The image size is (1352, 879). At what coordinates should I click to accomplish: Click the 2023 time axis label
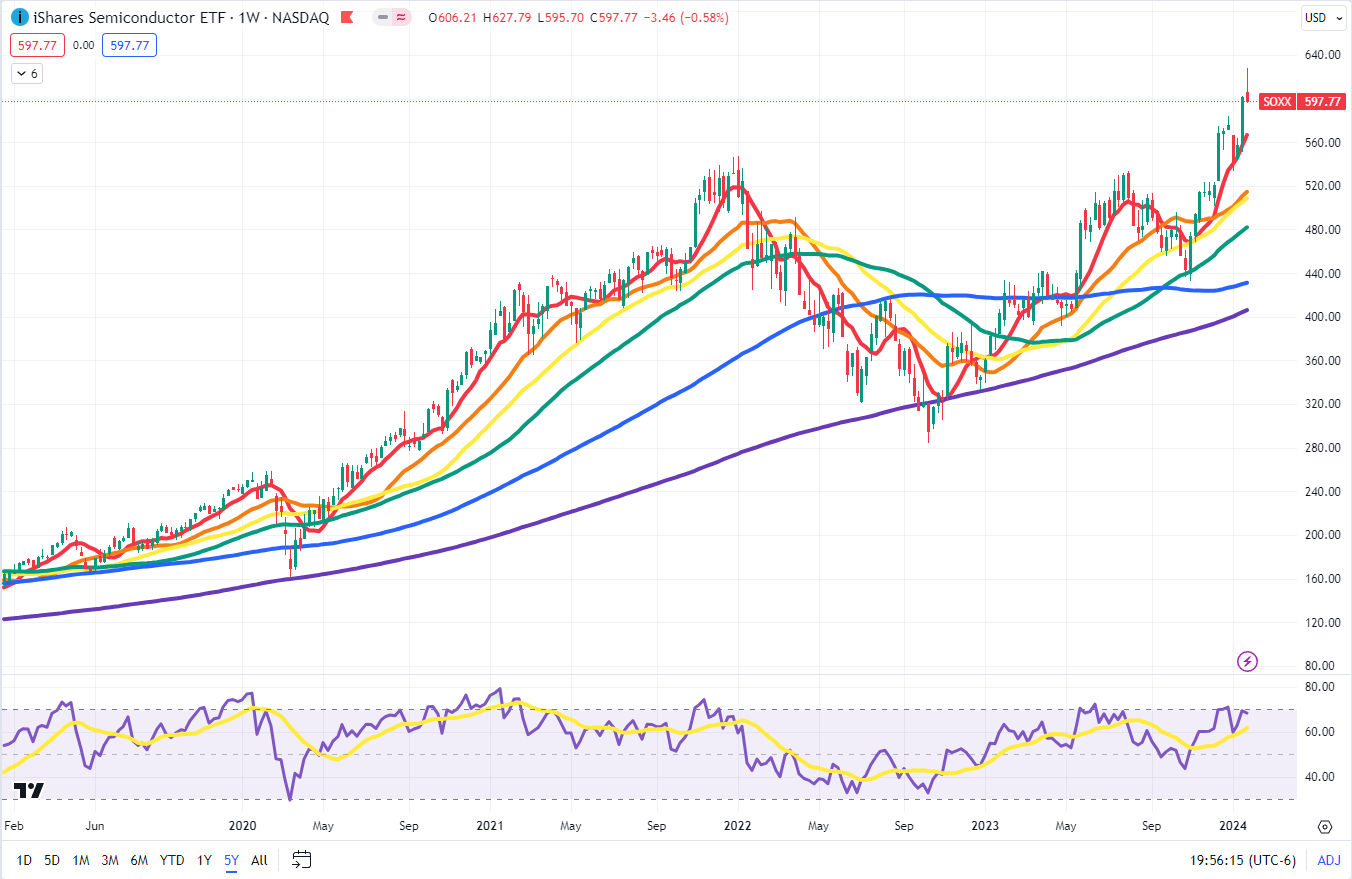coord(985,827)
